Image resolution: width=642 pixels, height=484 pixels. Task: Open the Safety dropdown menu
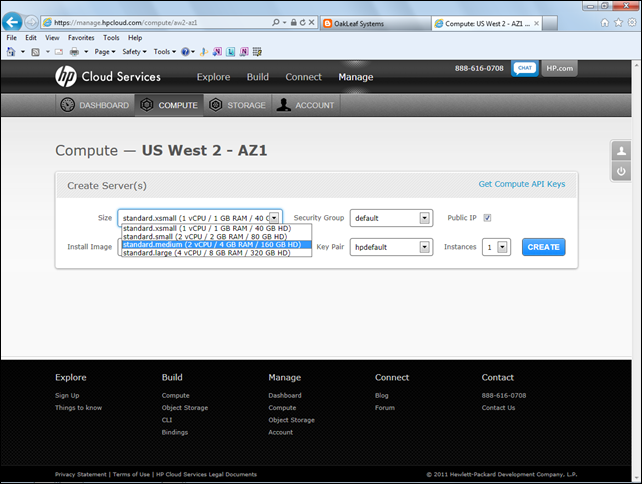tap(134, 52)
